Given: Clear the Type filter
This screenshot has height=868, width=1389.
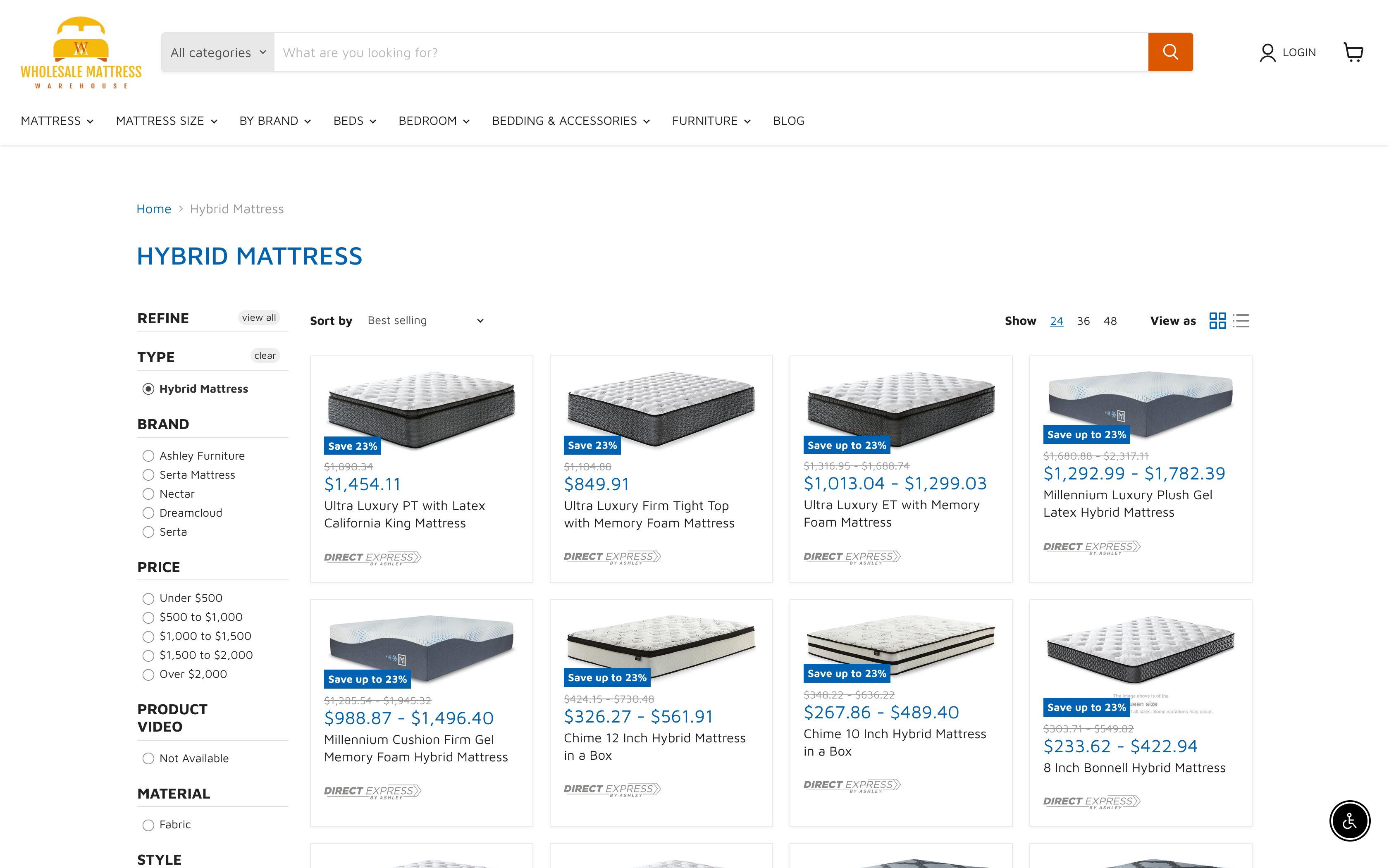Looking at the screenshot, I should 265,355.
